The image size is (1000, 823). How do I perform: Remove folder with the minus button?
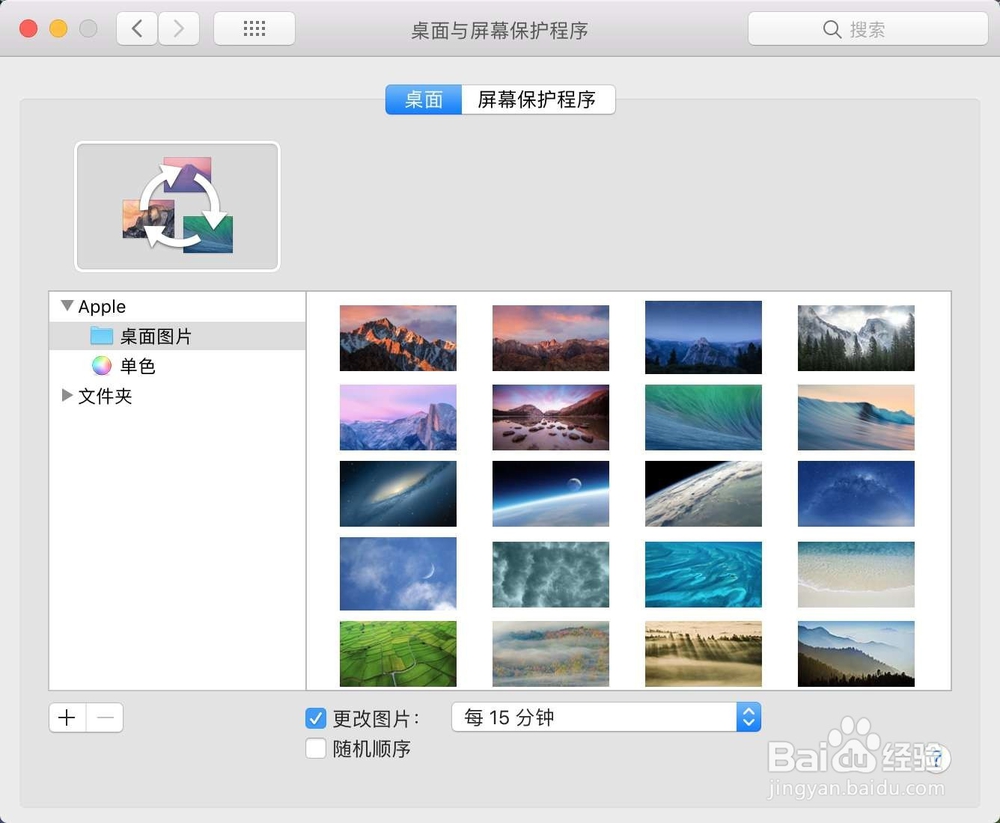105,718
